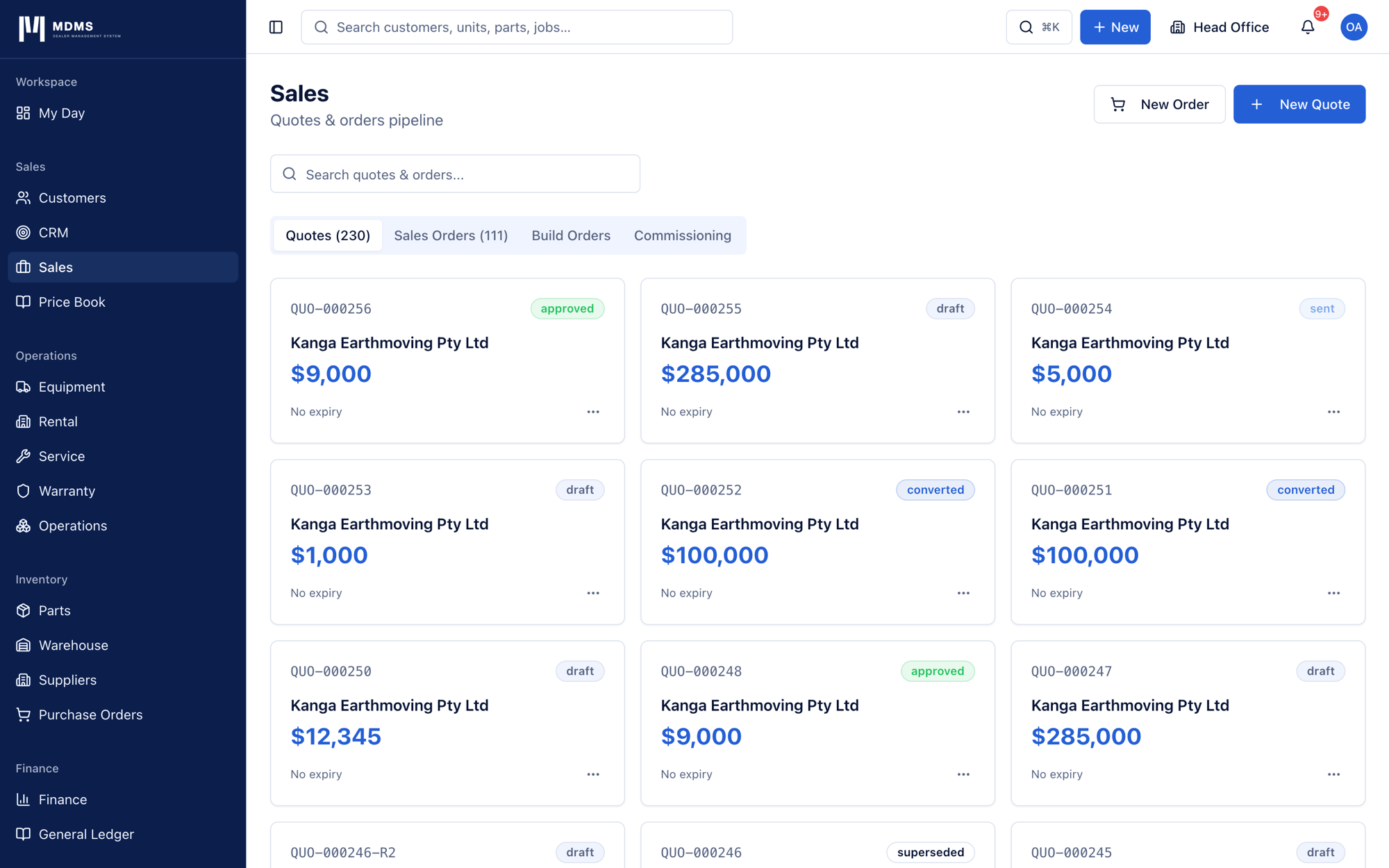Open quote QUO-000246-R2
1389x868 pixels.
(447, 845)
